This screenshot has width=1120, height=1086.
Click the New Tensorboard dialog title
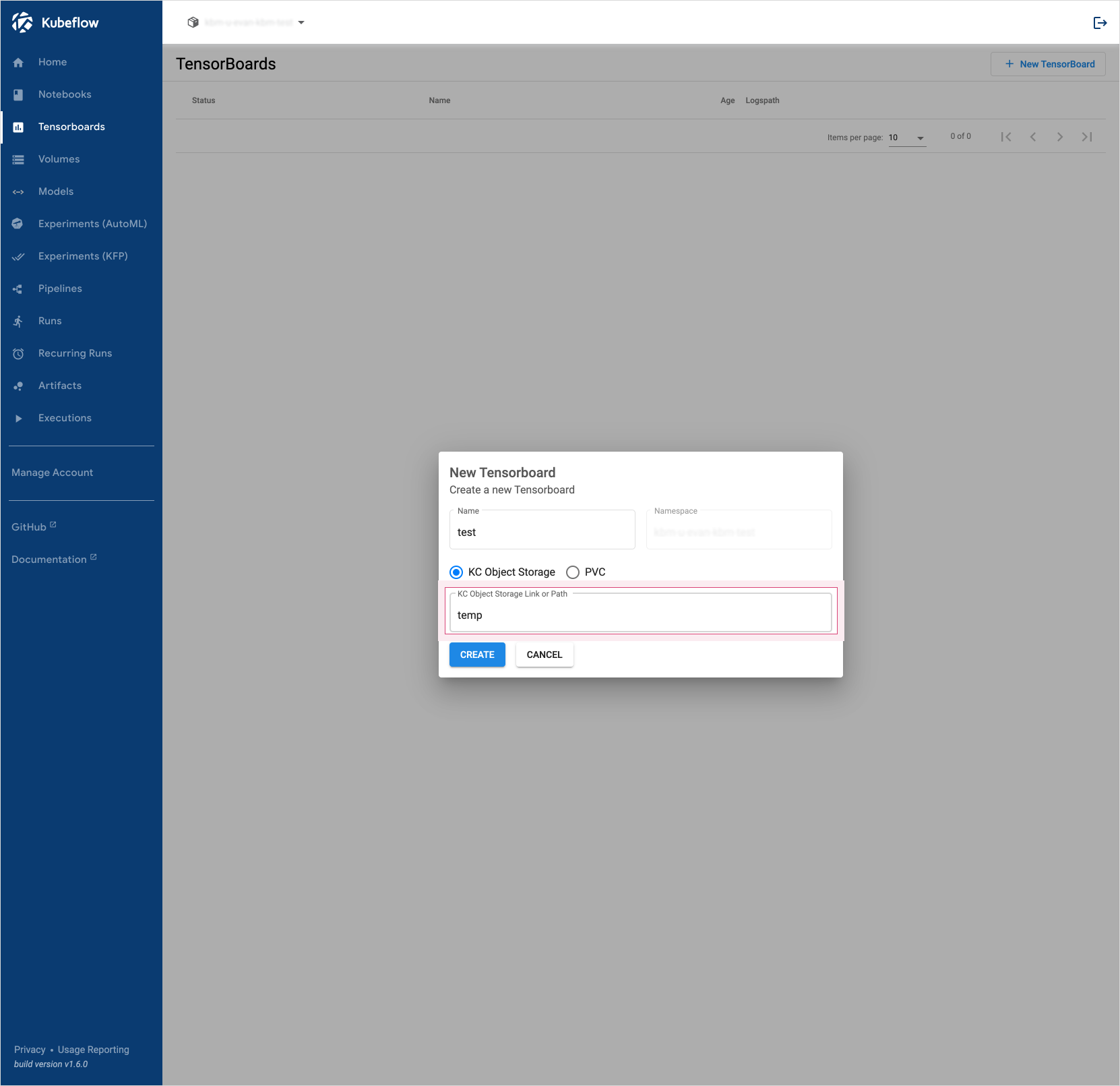pos(503,473)
